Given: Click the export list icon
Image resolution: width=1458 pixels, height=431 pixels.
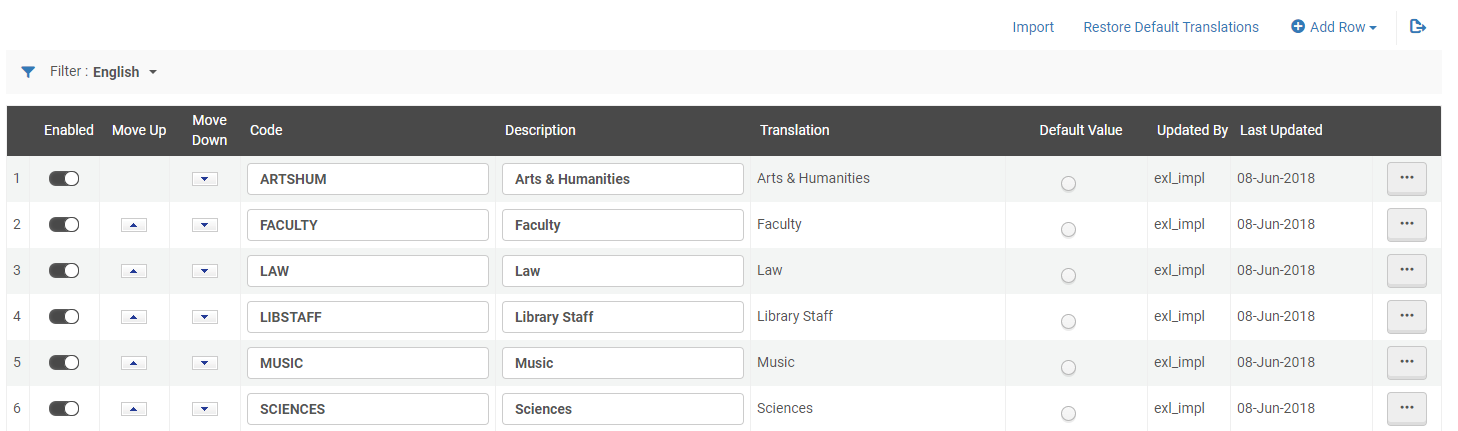Looking at the screenshot, I should pyautogui.click(x=1417, y=27).
